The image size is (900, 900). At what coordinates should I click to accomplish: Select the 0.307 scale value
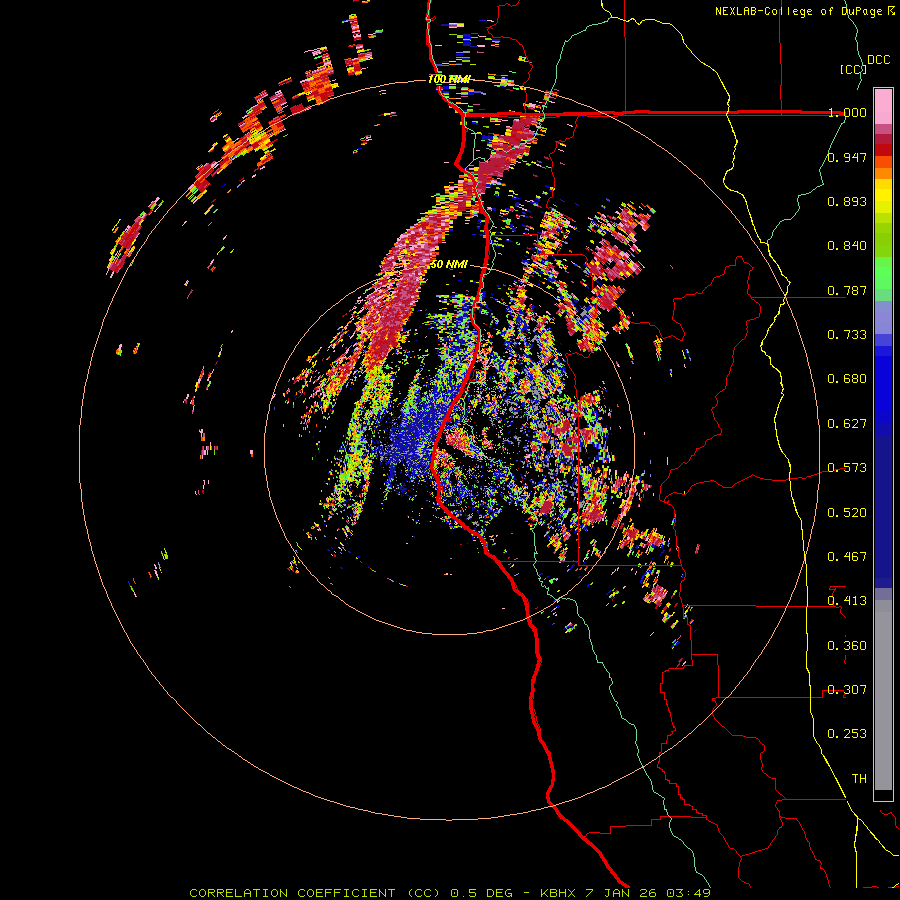(x=847, y=690)
